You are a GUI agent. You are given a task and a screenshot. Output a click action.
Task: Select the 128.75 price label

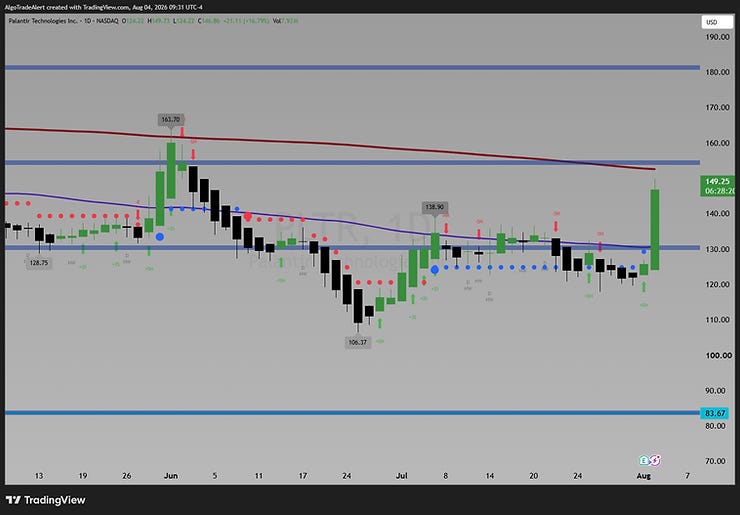point(39,263)
